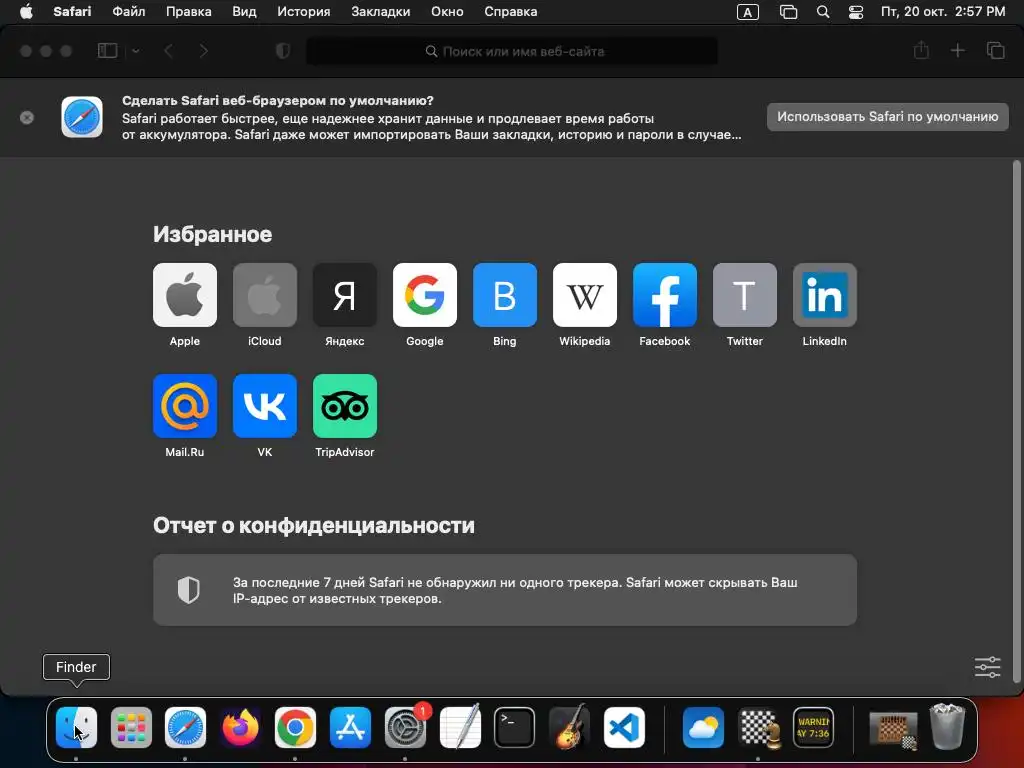Open Google Chrome from the Dock
The image size is (1024, 768).
coord(295,727)
